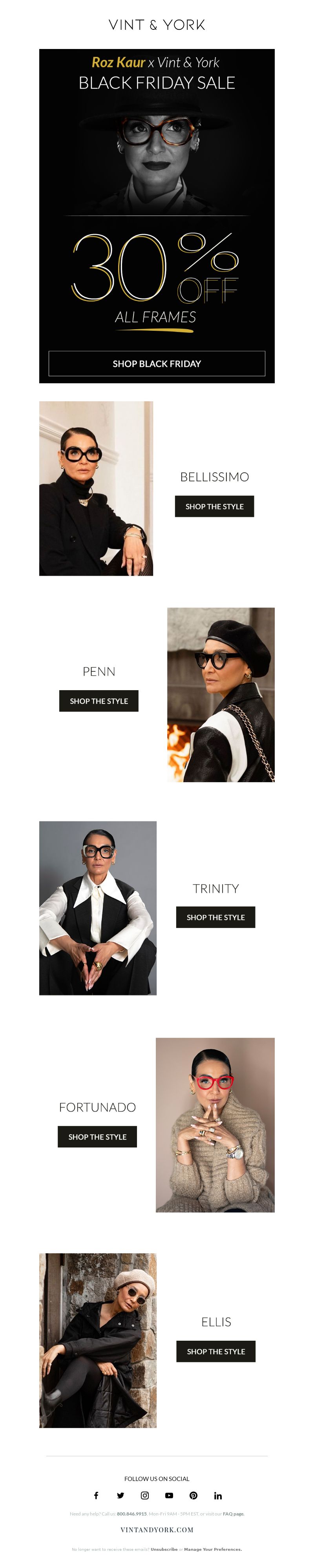Open the Manage Your Preferences link

[213, 1549]
